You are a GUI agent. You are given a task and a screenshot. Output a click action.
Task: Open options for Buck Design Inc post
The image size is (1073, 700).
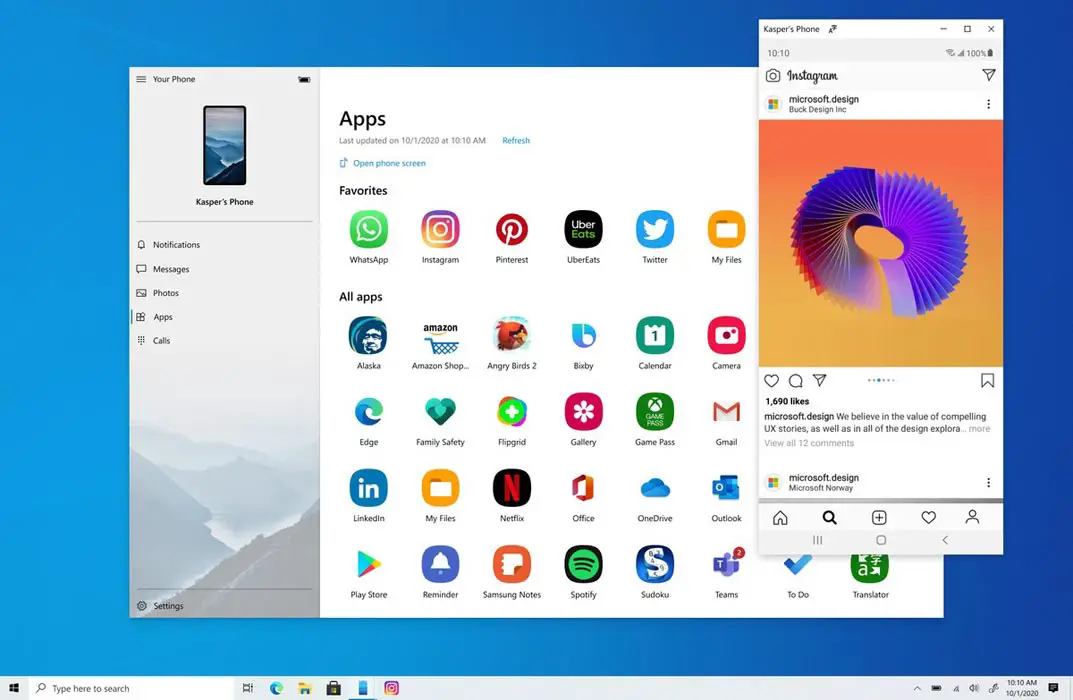pos(988,104)
